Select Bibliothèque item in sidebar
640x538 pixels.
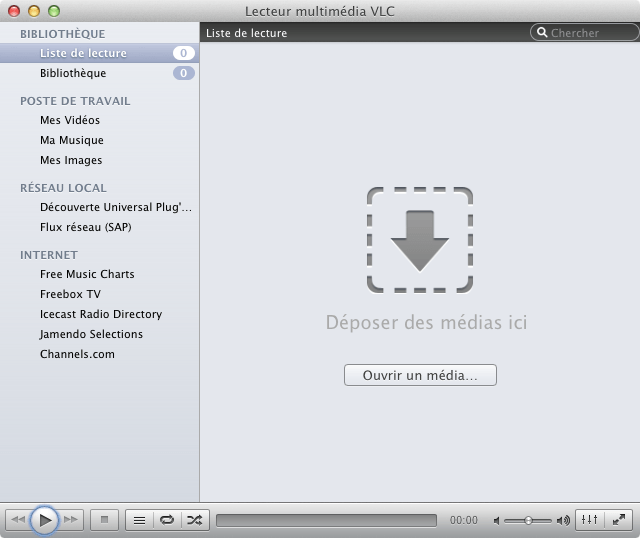pyautogui.click(x=99, y=73)
